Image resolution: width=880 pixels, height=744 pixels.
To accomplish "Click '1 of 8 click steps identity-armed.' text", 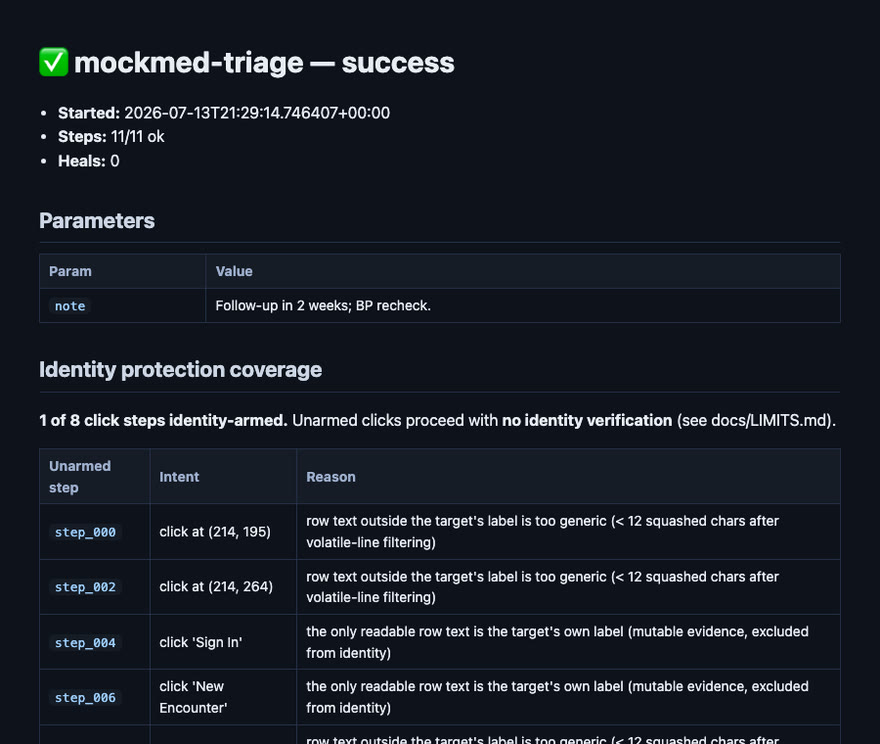I will point(163,420).
